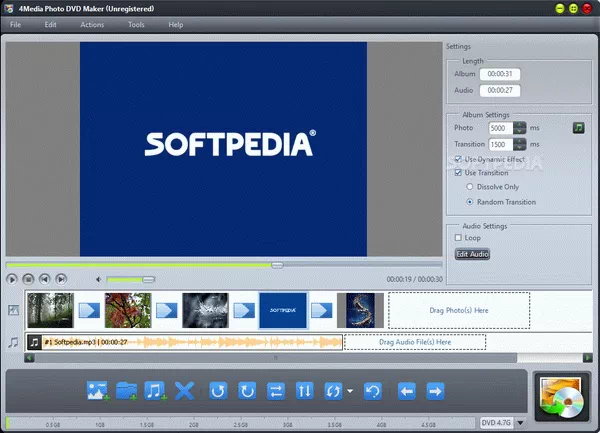Uncheck the Use Transition checkbox
600x433 pixels.
pos(459,173)
